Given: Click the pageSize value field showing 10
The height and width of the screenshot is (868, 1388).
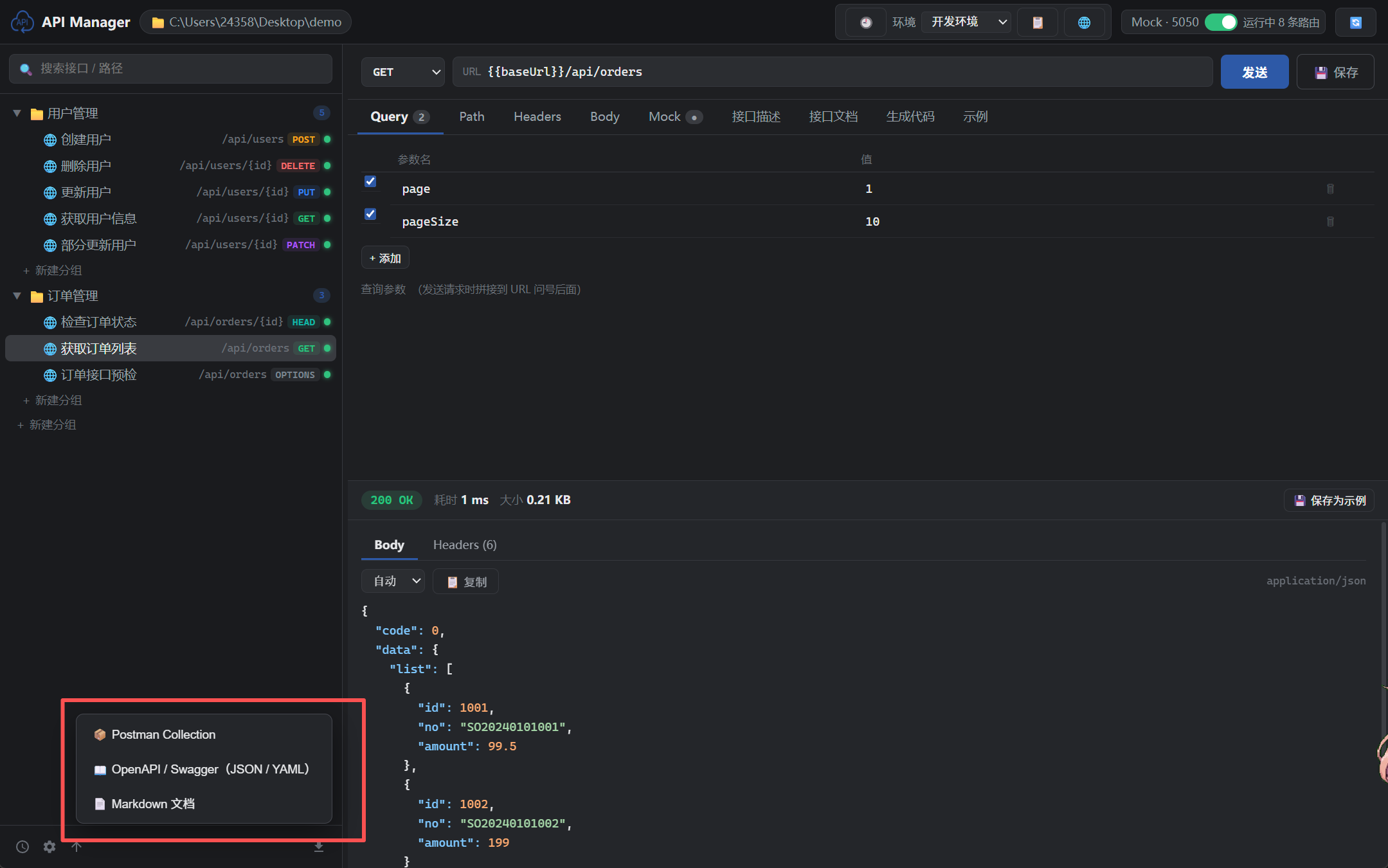Looking at the screenshot, I should tap(1086, 222).
